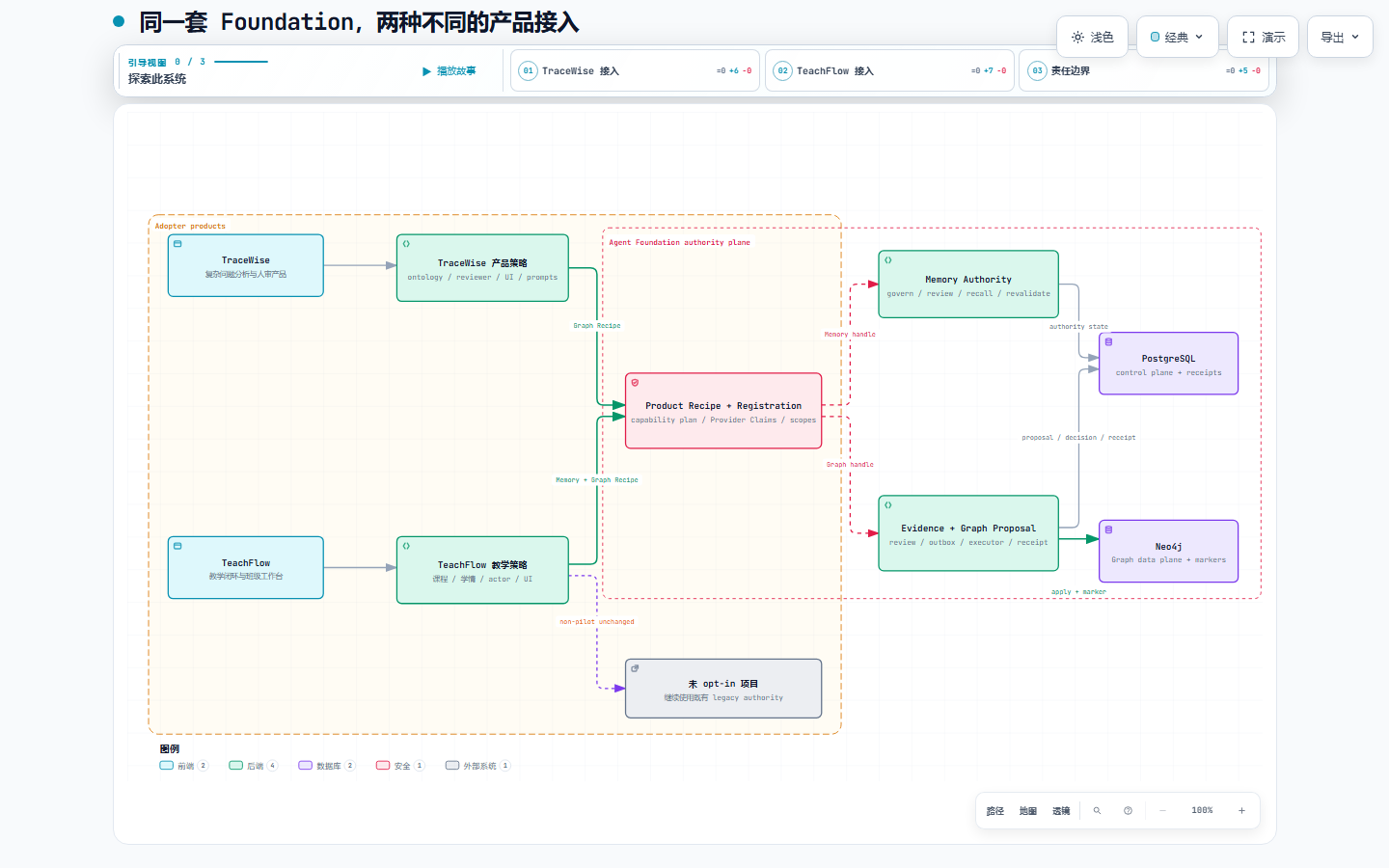Click the proposal / decision / receipt label
The image size is (1389, 868).
1078,438
